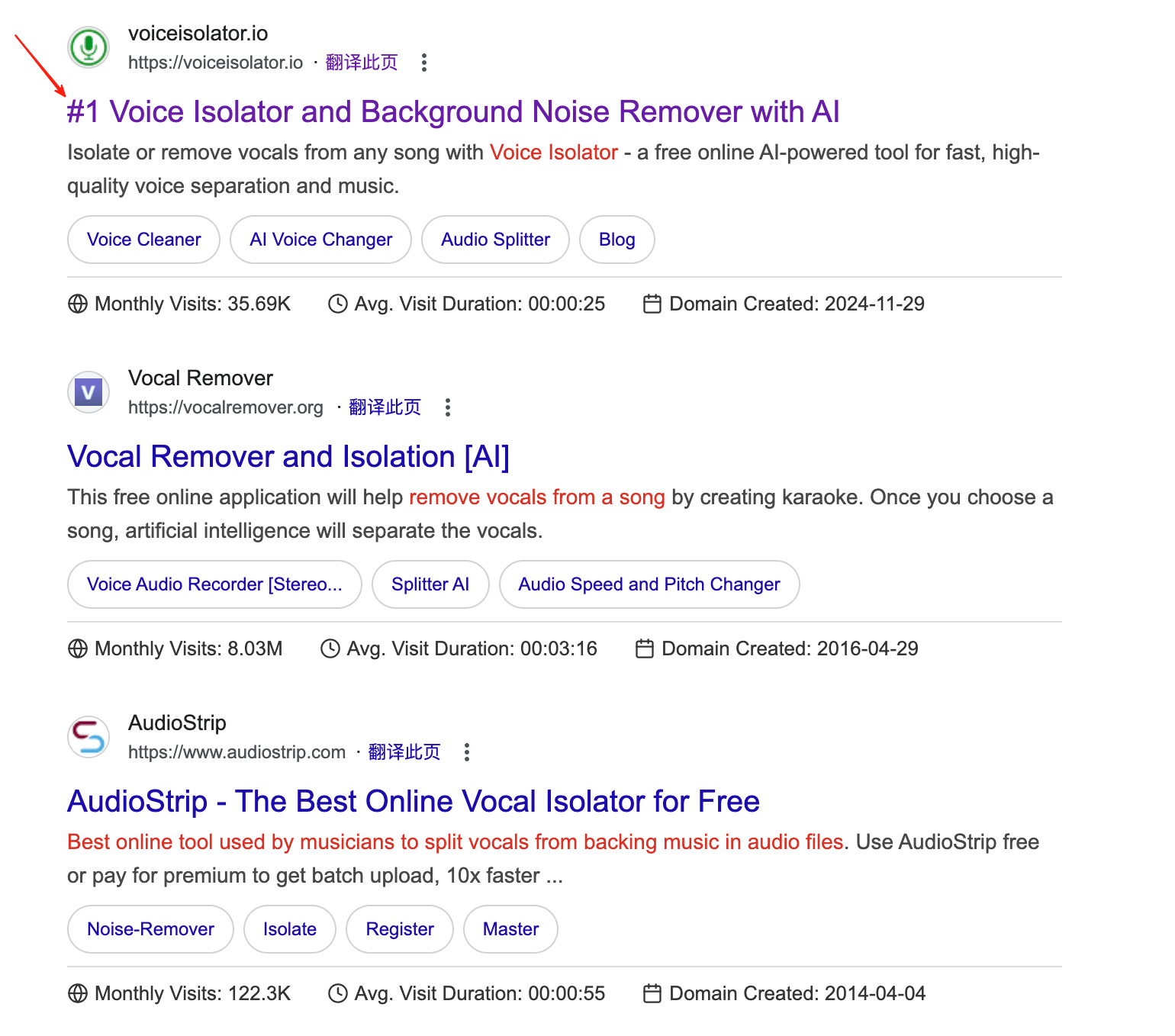Click globe icon beside Monthly Visits 35.69K
Screen dimensions: 1175x1036
[x=78, y=304]
